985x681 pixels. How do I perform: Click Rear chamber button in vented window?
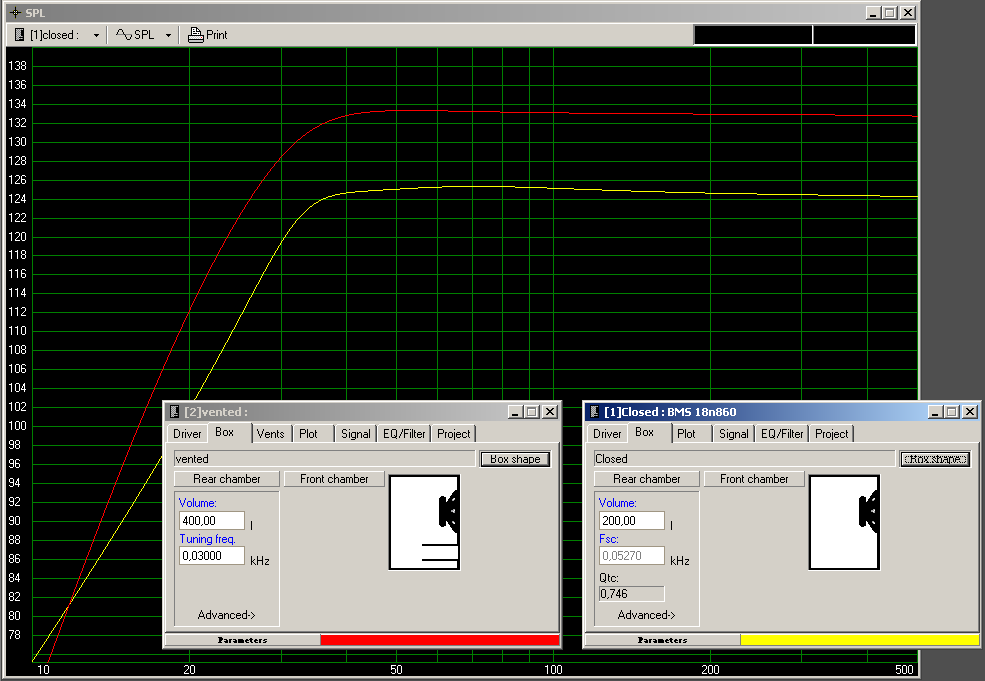pos(226,479)
